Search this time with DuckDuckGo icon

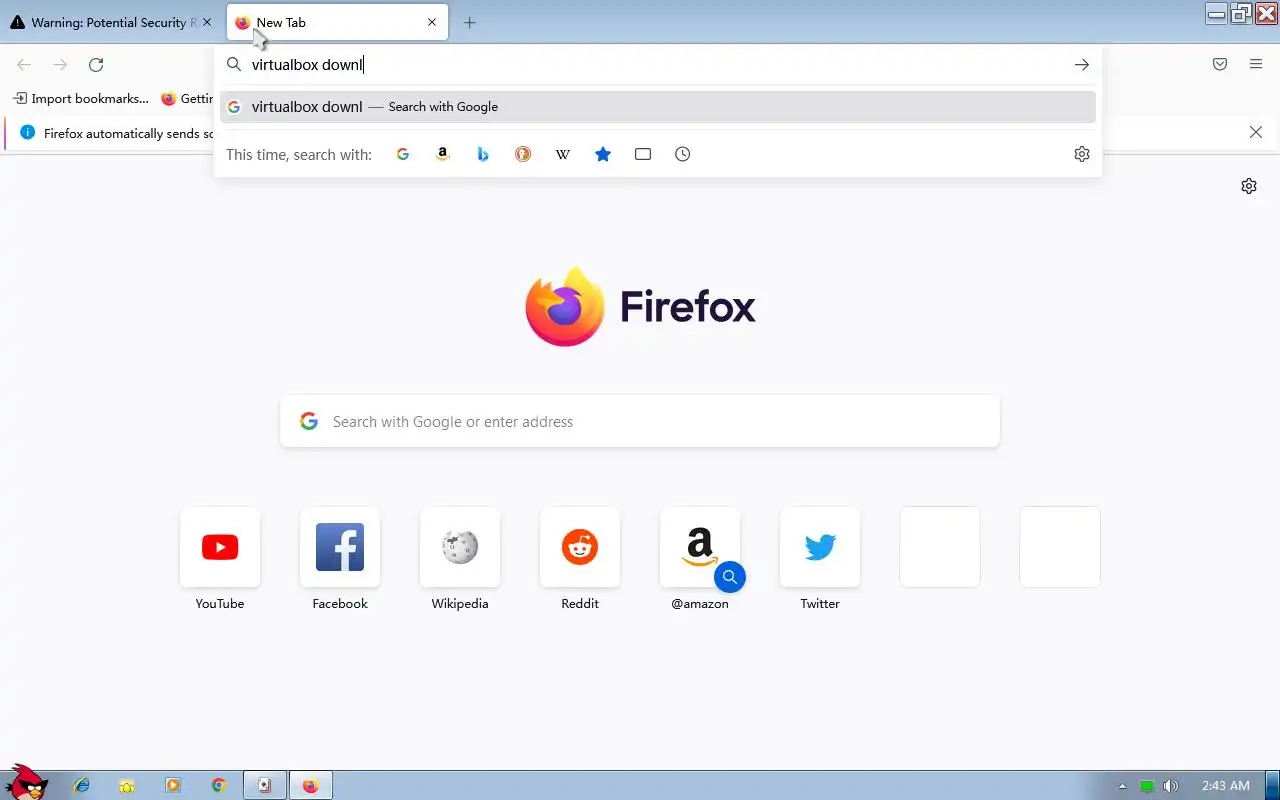click(x=523, y=154)
